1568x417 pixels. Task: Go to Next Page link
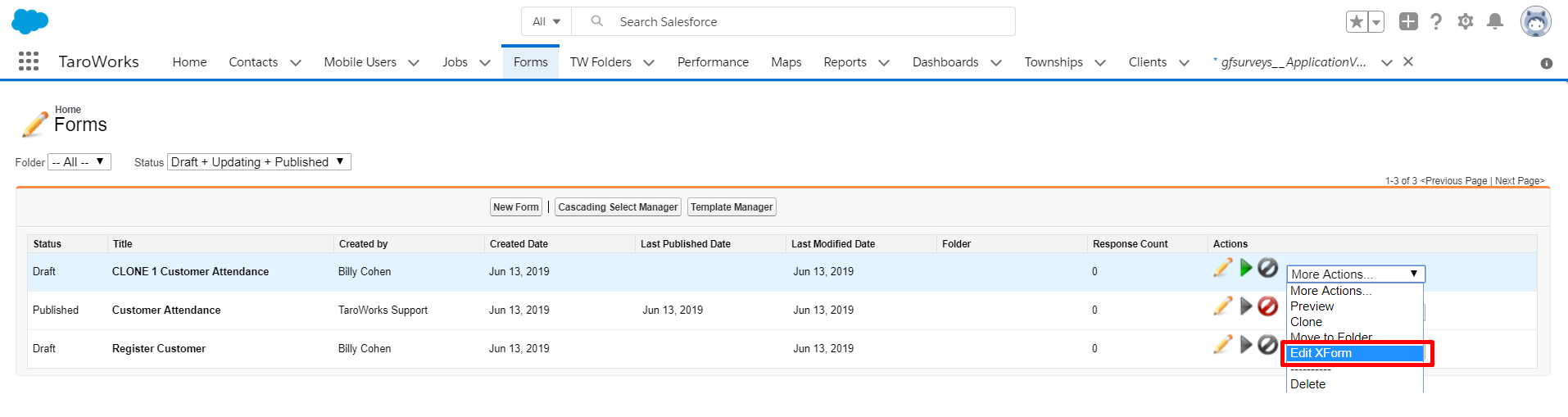click(x=1520, y=181)
